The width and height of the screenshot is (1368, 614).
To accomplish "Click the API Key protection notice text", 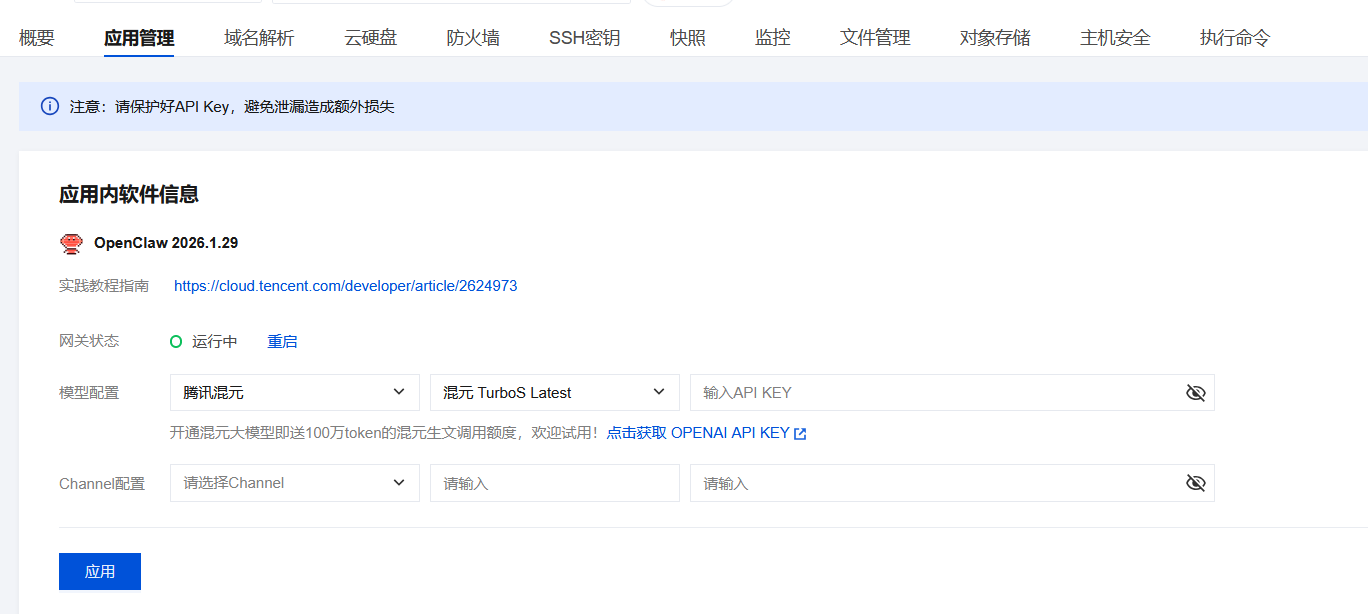I will coord(232,106).
